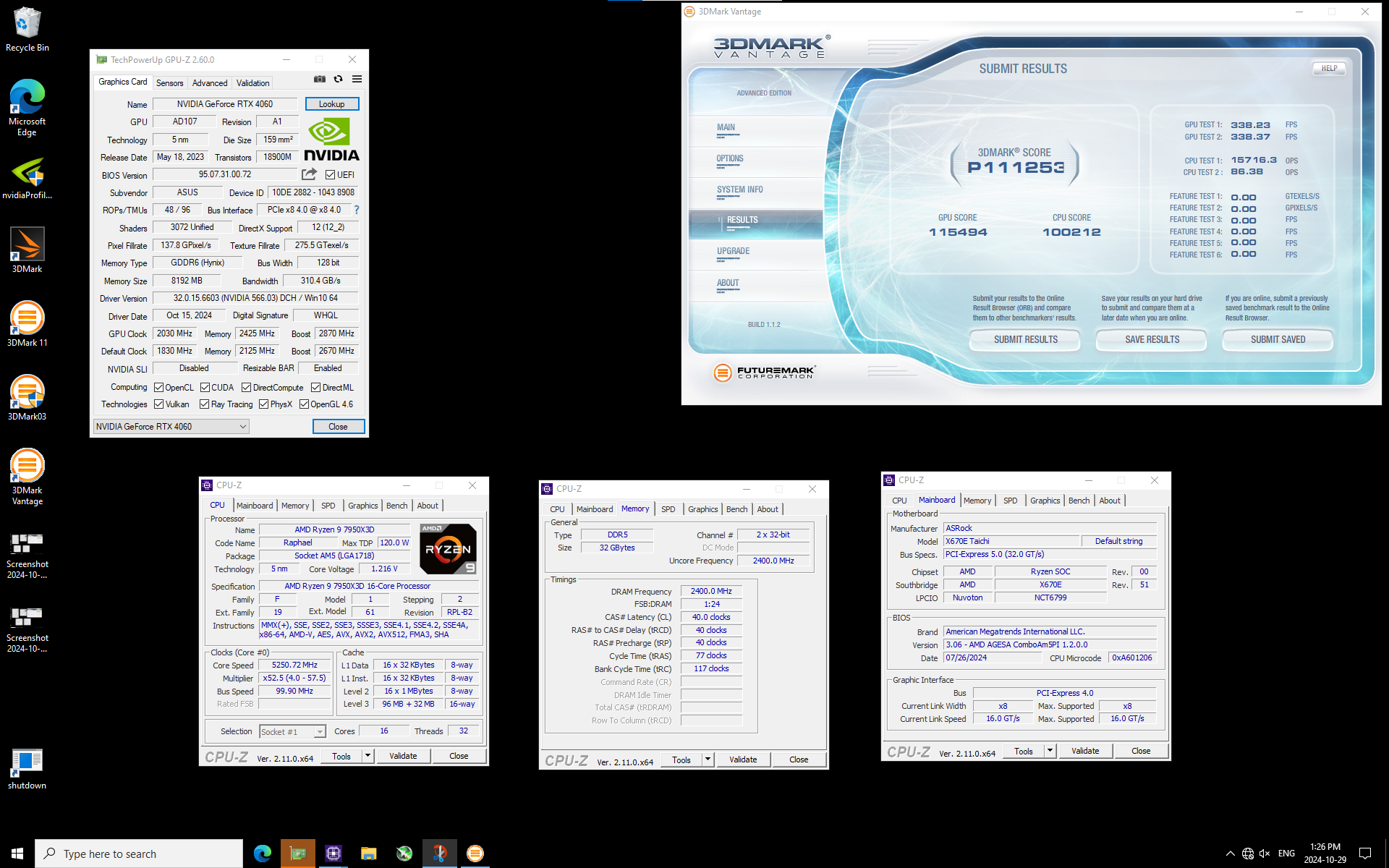Open the 3DMark Vantage desktop shortcut
This screenshot has height=868, width=1389.
27,476
